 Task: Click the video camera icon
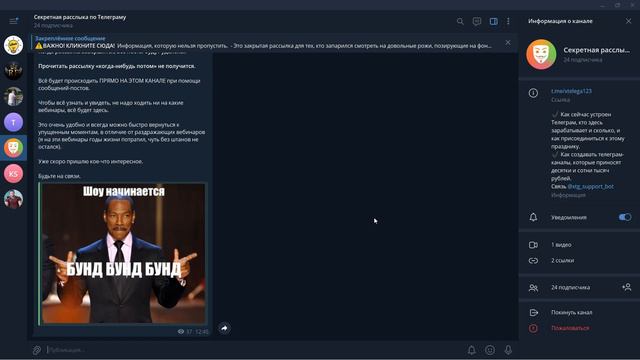[533, 245]
